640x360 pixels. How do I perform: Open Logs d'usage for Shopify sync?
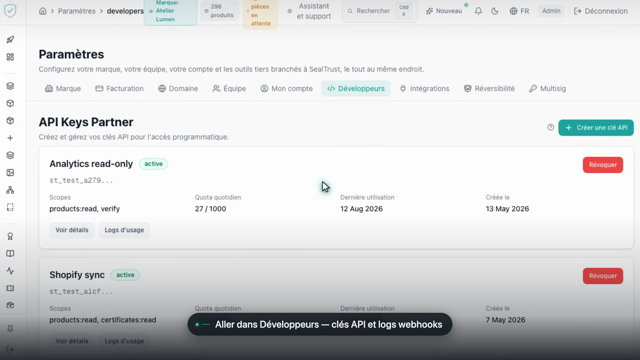pyautogui.click(x=124, y=341)
